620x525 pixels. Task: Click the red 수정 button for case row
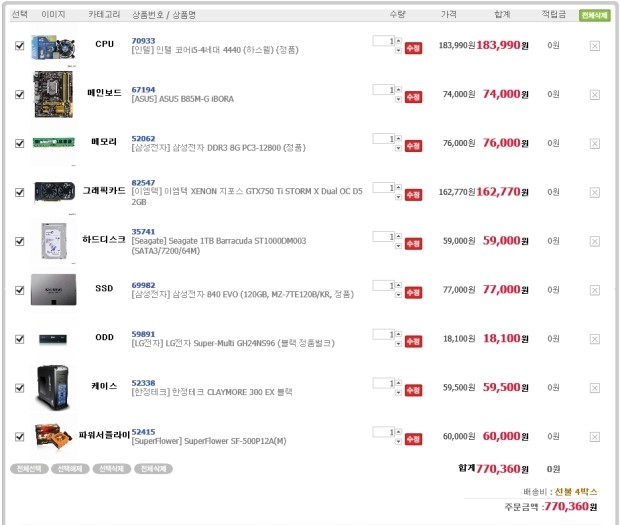[x=413, y=391]
